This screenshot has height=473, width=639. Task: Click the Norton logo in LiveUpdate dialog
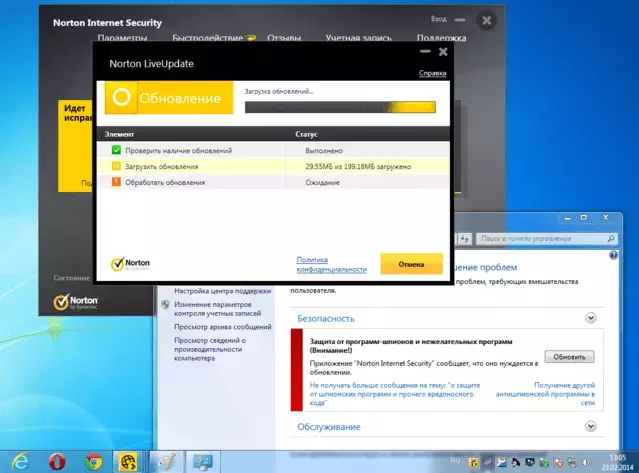tap(130, 264)
